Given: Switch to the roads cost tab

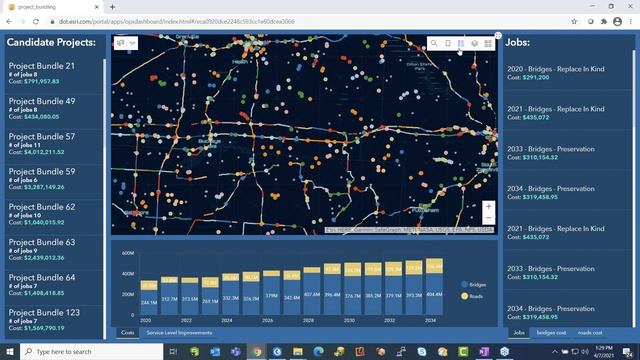Looking at the screenshot, I should [x=590, y=333].
